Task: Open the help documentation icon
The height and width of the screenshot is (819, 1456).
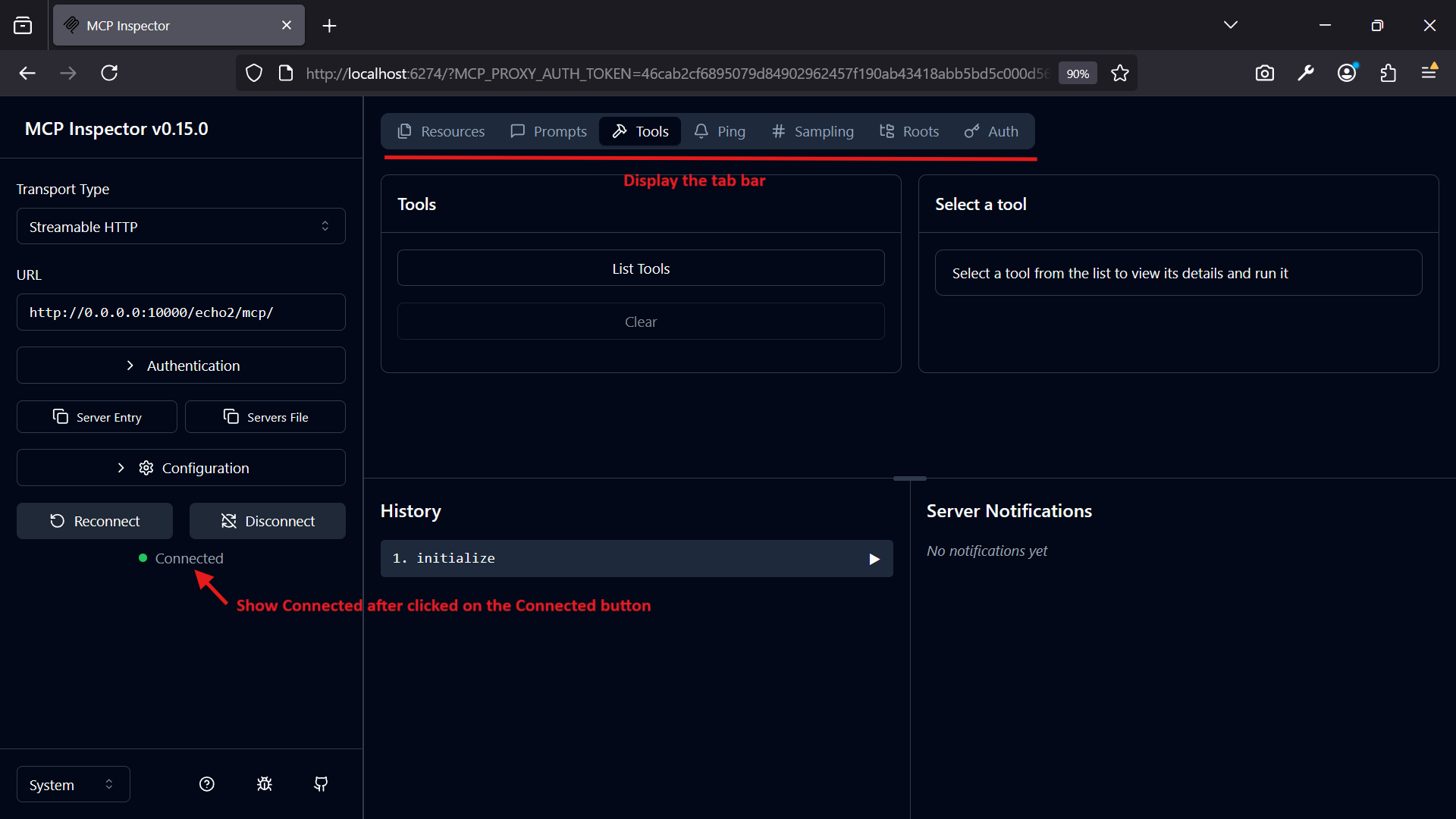Action: (x=207, y=784)
